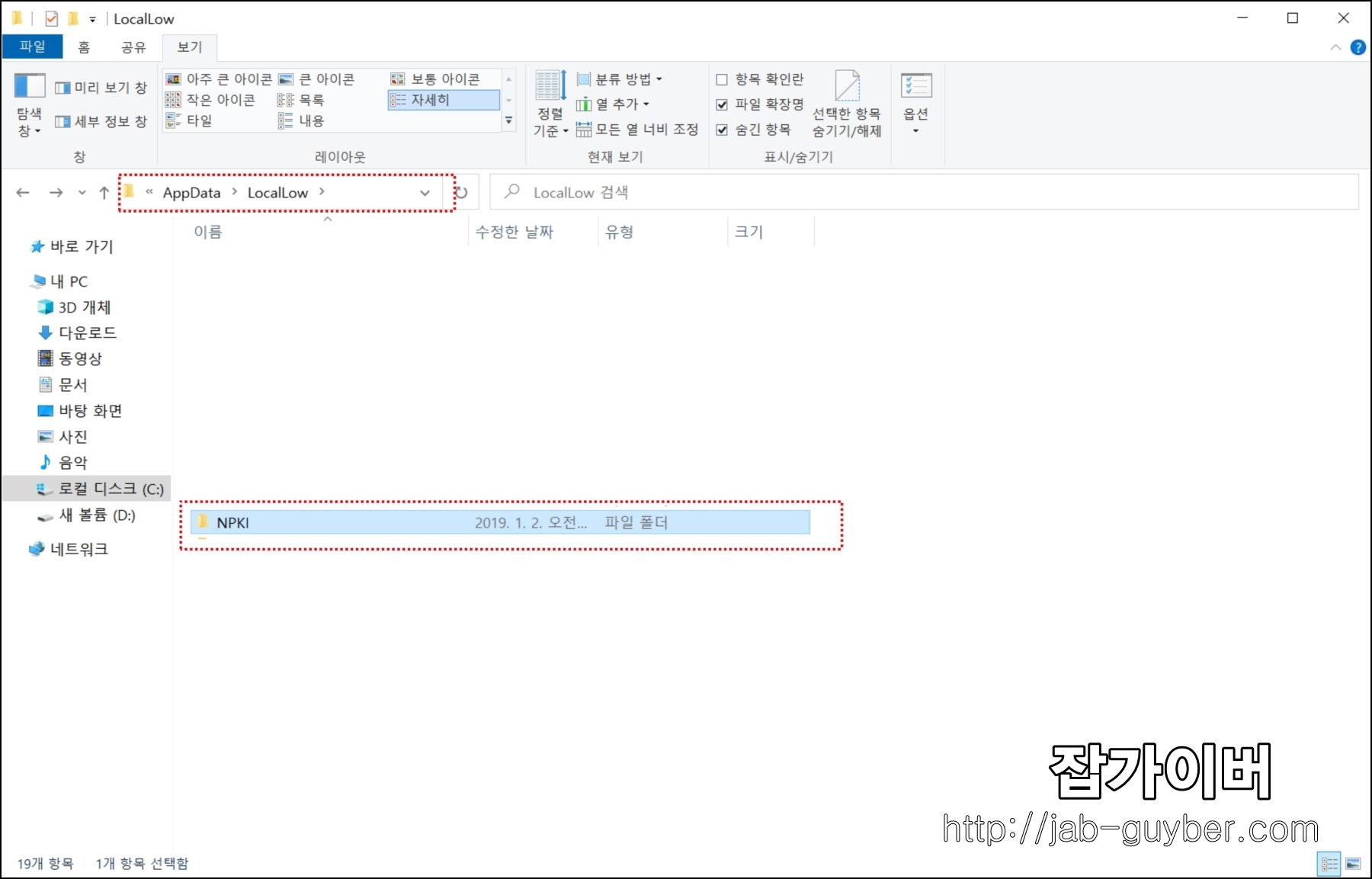Open the 파일 menu

tap(31, 47)
